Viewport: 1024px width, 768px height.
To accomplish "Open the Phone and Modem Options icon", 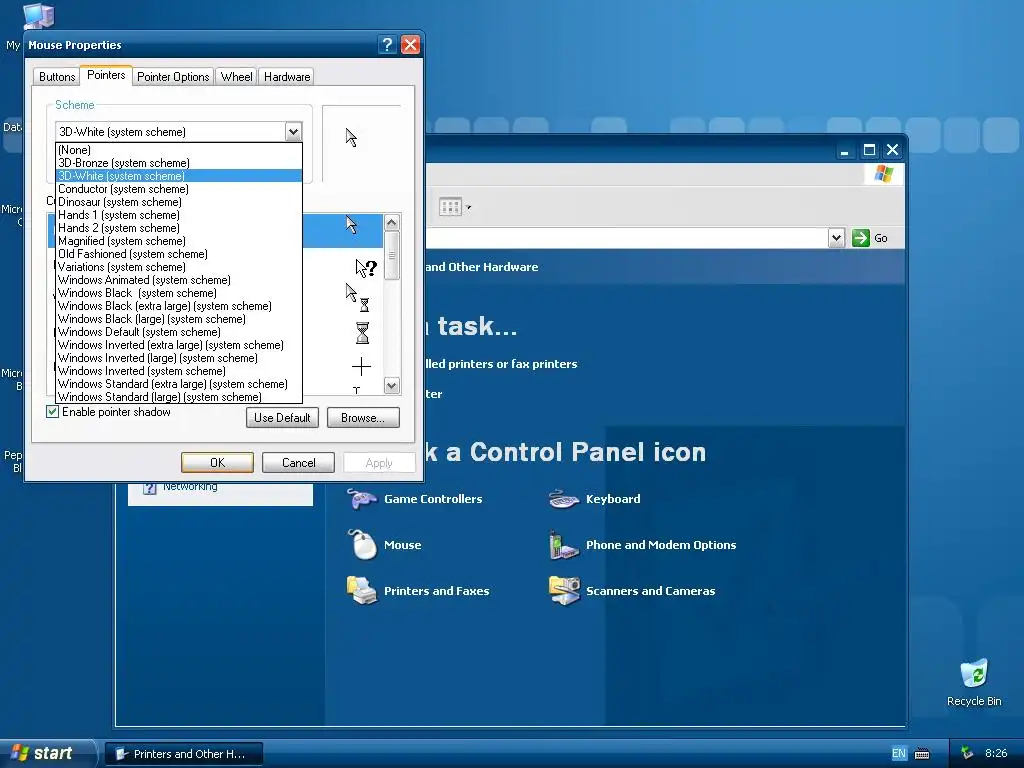I will point(564,545).
